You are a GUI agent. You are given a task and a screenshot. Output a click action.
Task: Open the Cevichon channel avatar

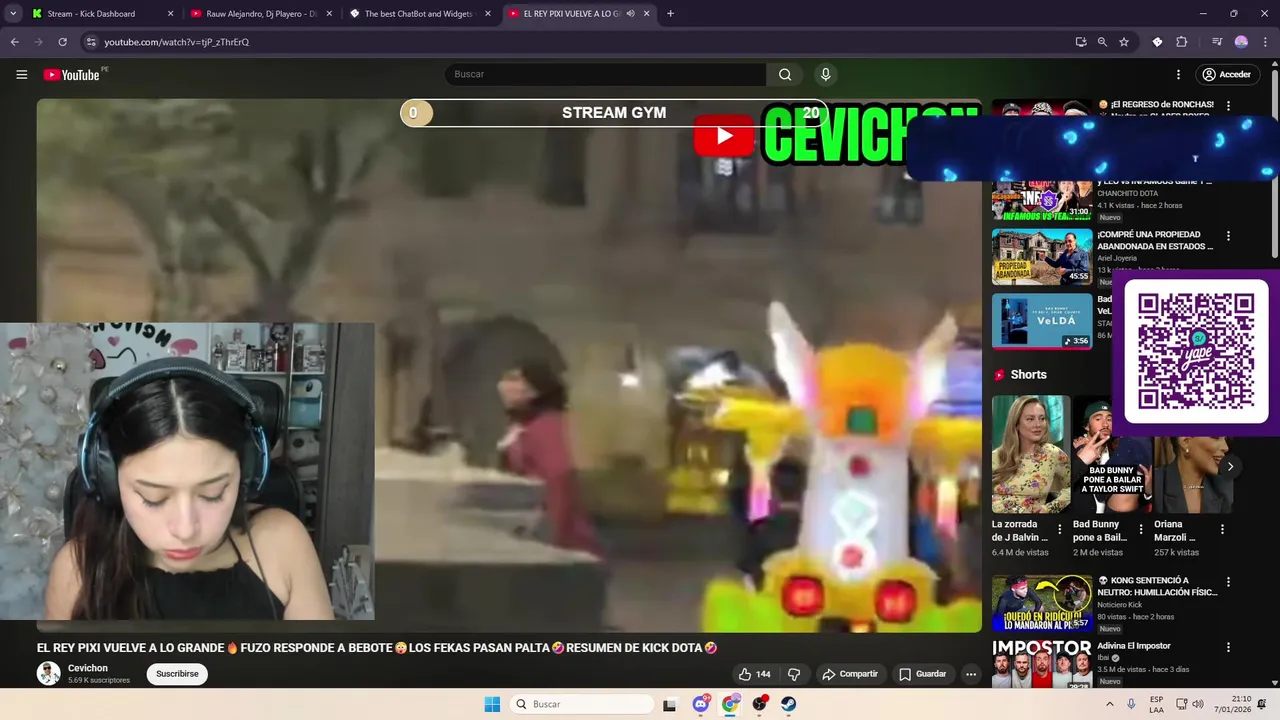click(48, 673)
